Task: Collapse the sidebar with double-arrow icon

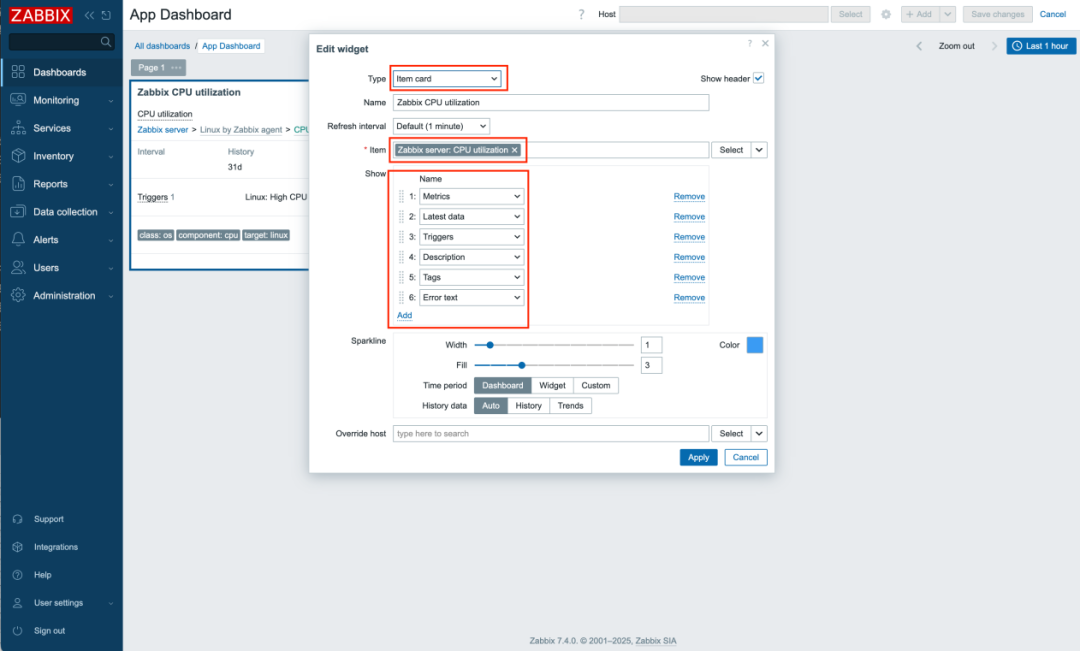Action: click(90, 14)
